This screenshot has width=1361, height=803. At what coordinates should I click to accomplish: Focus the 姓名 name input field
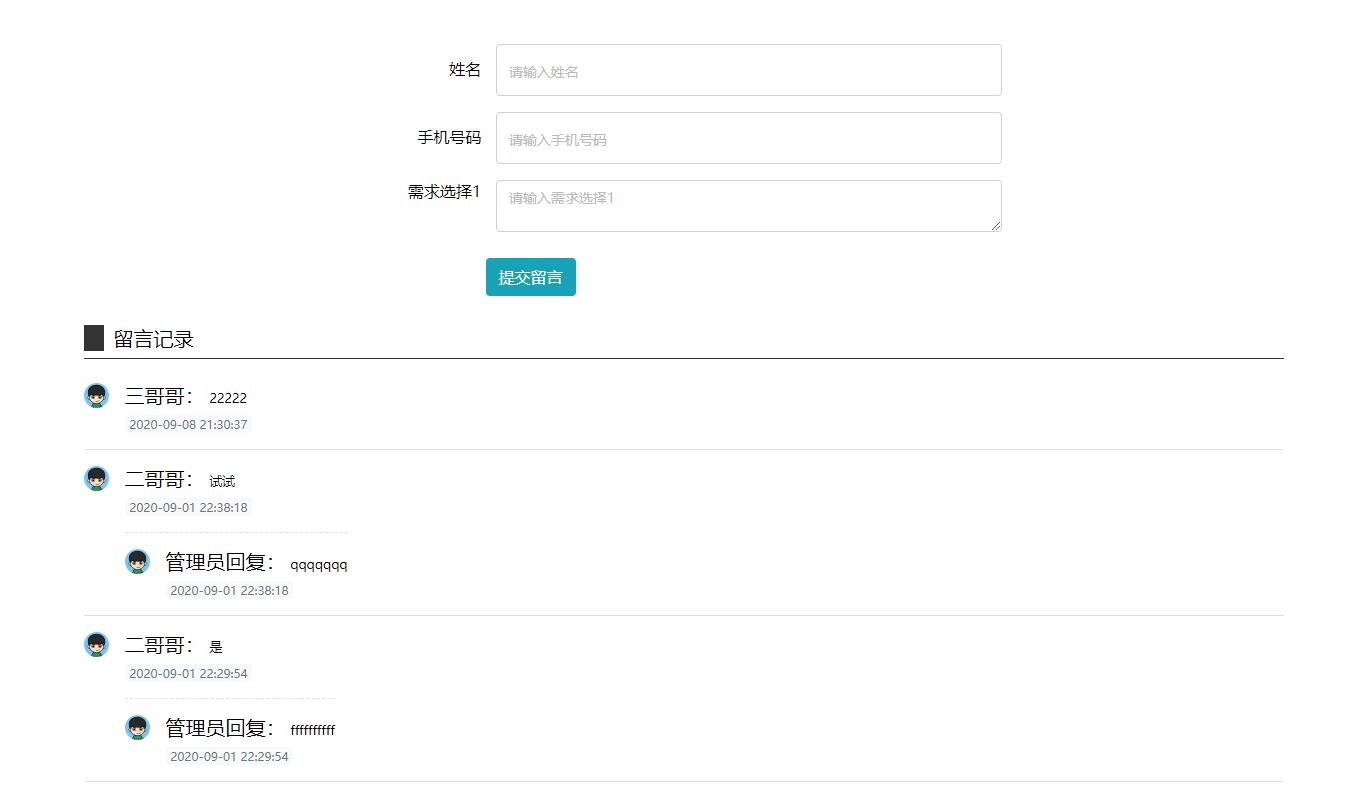(x=748, y=70)
